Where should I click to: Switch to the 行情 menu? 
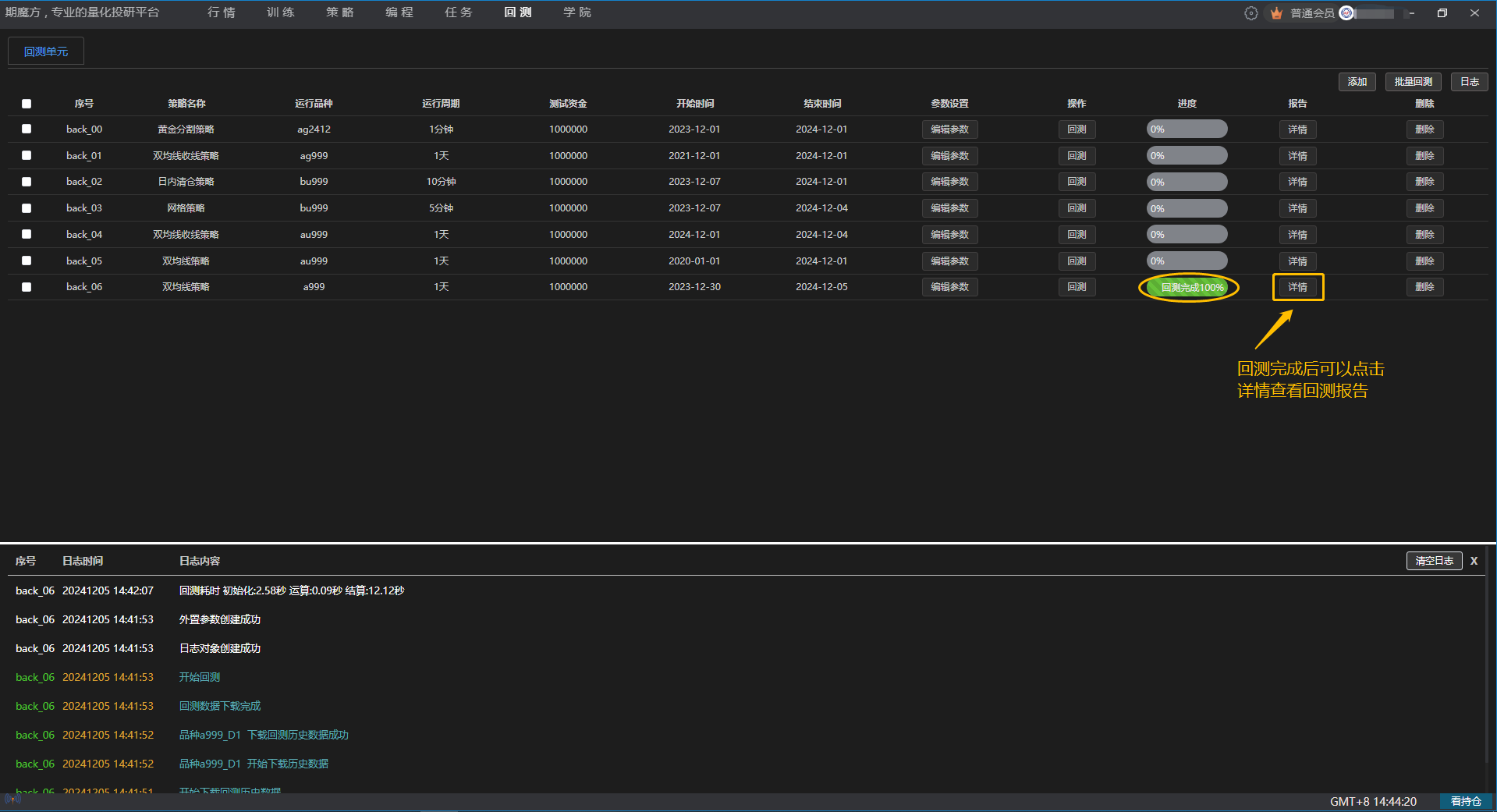point(222,12)
